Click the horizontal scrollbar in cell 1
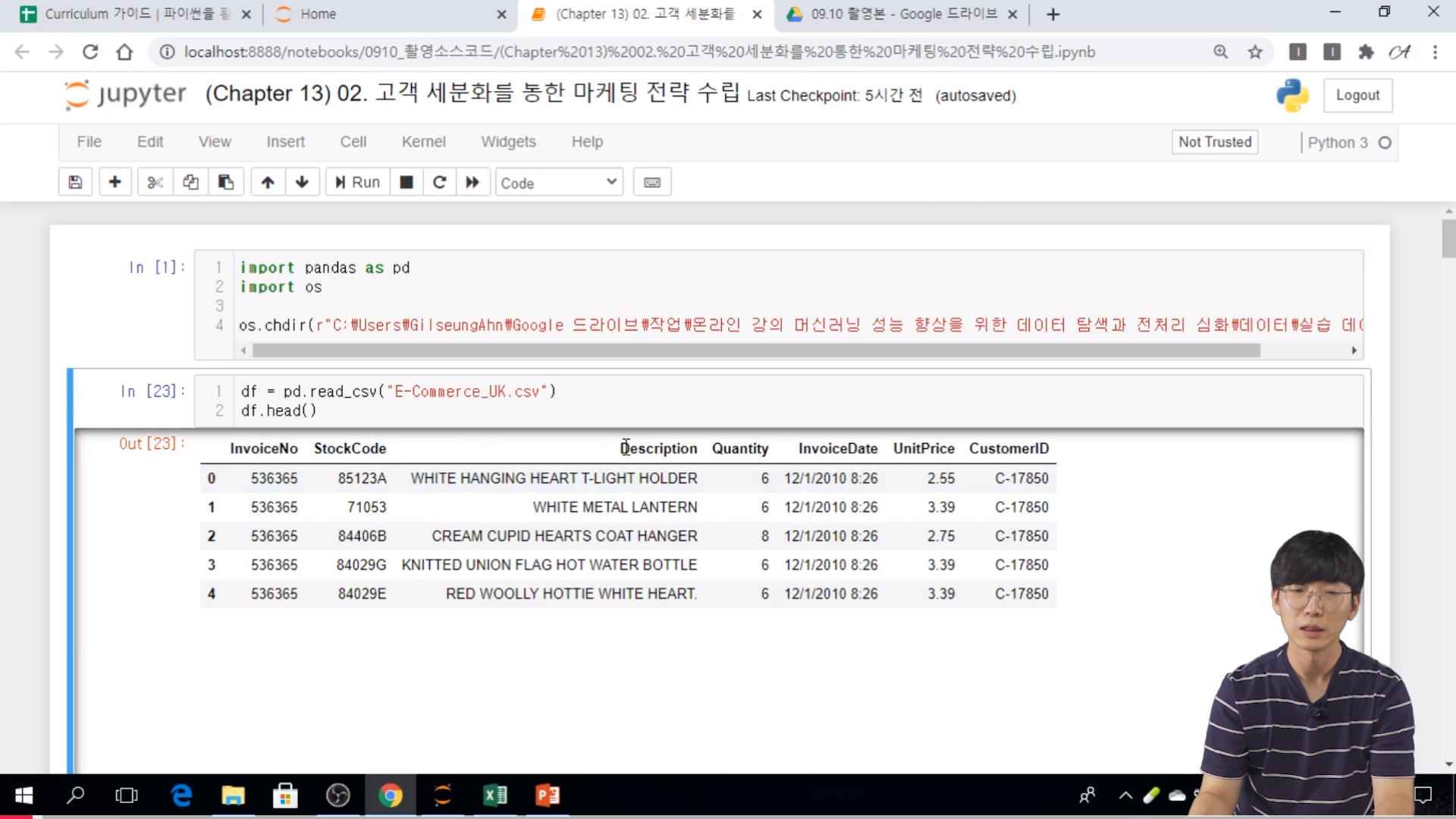The height and width of the screenshot is (819, 1456). point(755,350)
